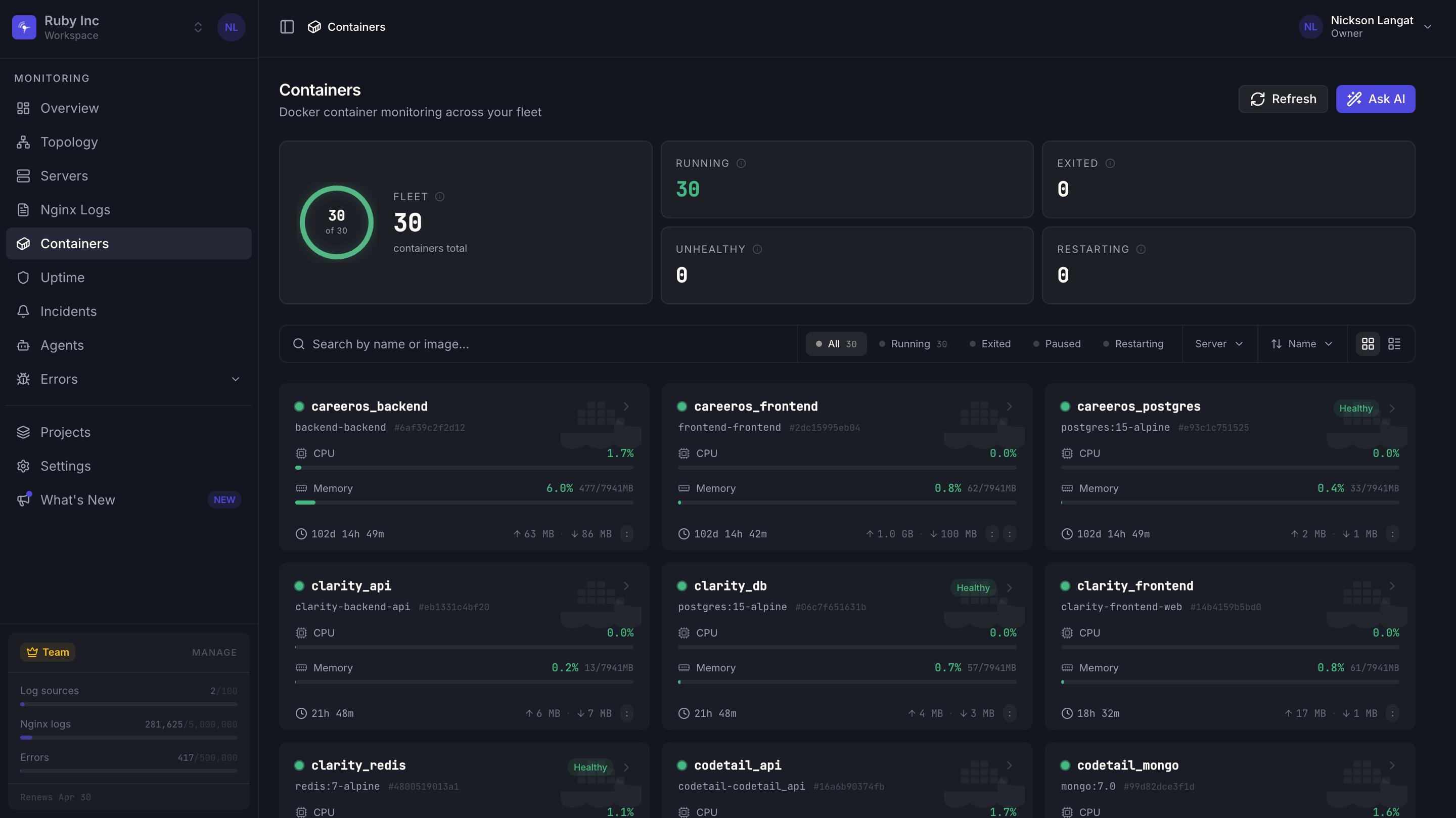Click the clarity_db Memory icon
This screenshot has height=818, width=1456.
(684, 668)
